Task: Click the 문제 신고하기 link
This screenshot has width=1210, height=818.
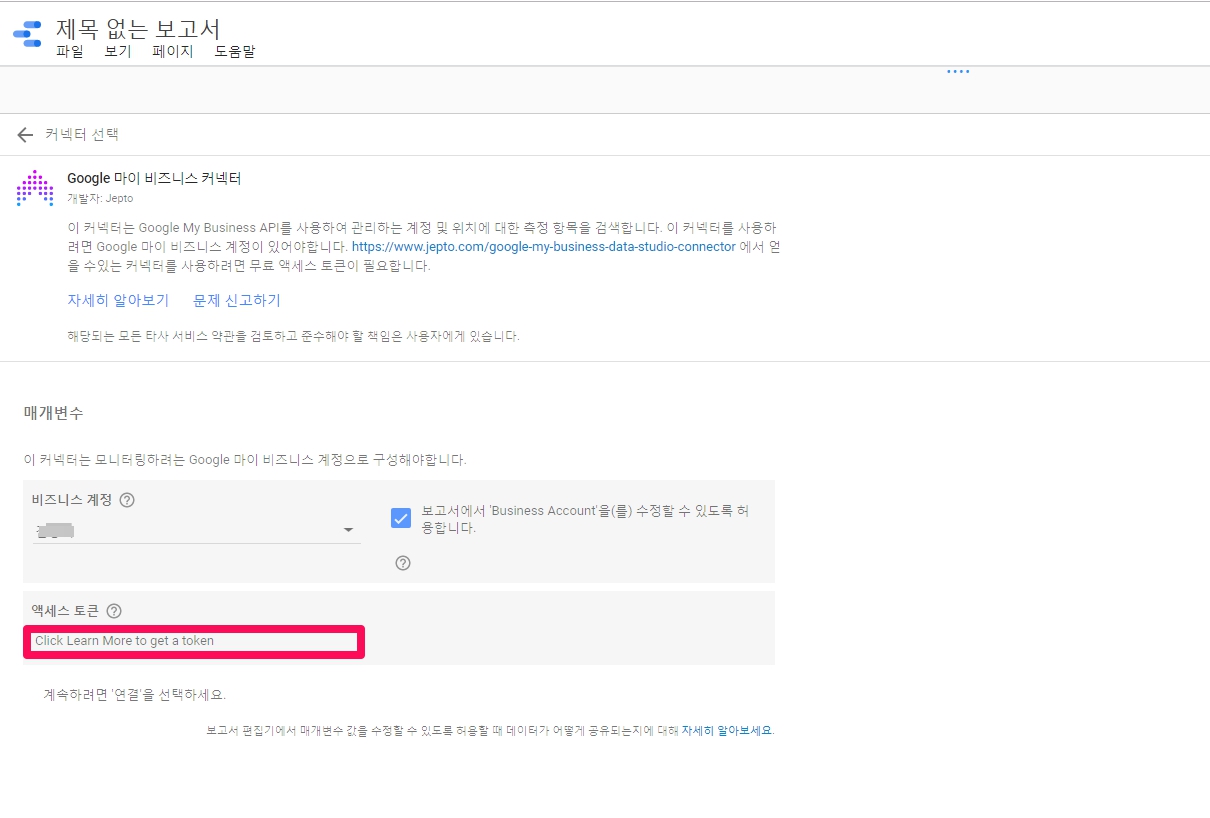Action: (237, 300)
